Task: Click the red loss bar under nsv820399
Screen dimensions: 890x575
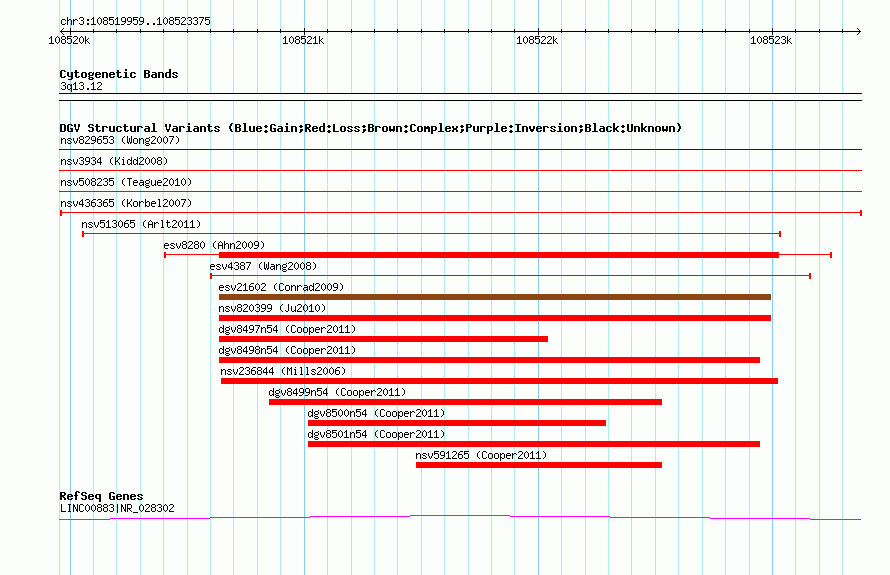Action: click(x=495, y=318)
